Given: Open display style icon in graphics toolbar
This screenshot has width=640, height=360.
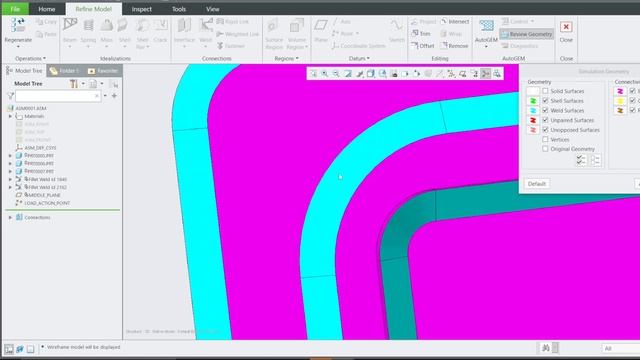Looking at the screenshot, I should pos(371,73).
